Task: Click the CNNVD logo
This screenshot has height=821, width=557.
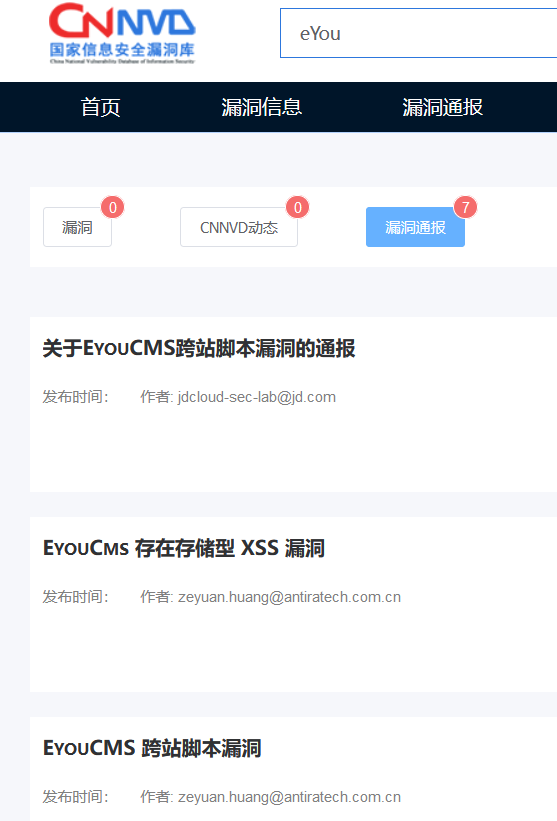Action: (122, 33)
